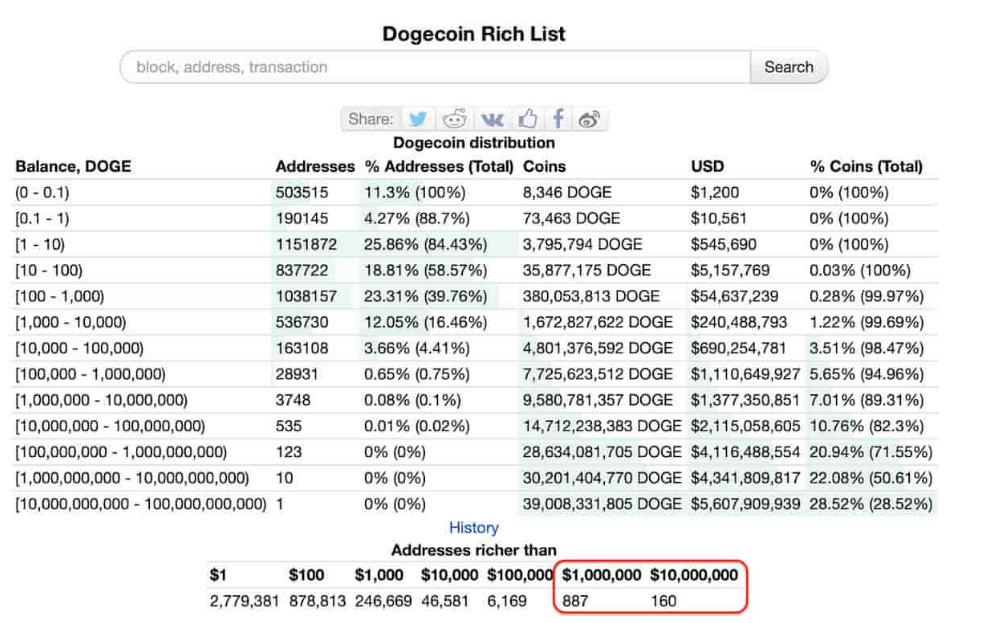
Task: Click the Dogecoin Rich List title
Action: click(x=474, y=34)
